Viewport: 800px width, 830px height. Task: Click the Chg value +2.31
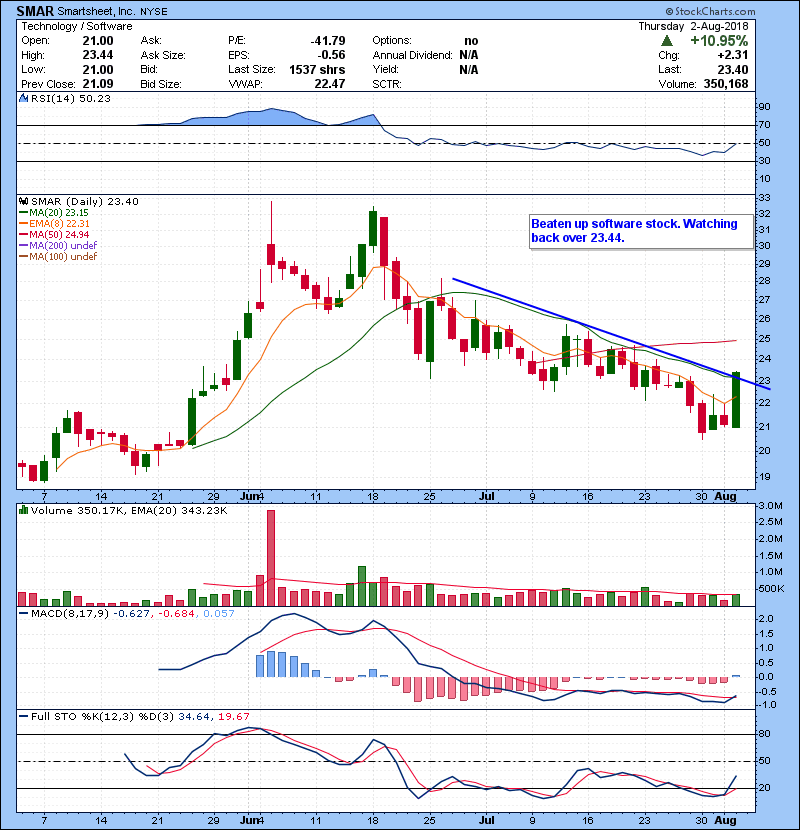pyautogui.click(x=733, y=55)
